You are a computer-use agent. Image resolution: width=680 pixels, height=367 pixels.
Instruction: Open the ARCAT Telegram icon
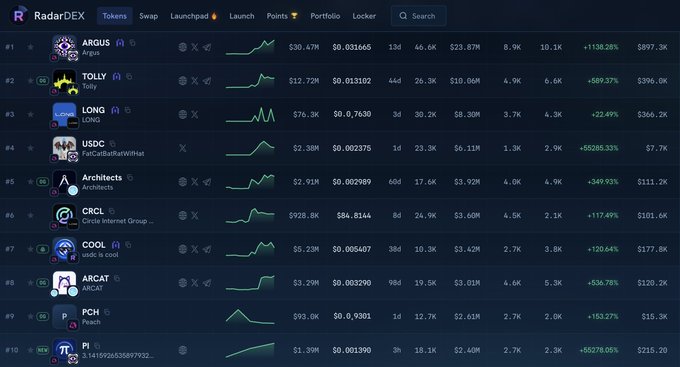(207, 282)
